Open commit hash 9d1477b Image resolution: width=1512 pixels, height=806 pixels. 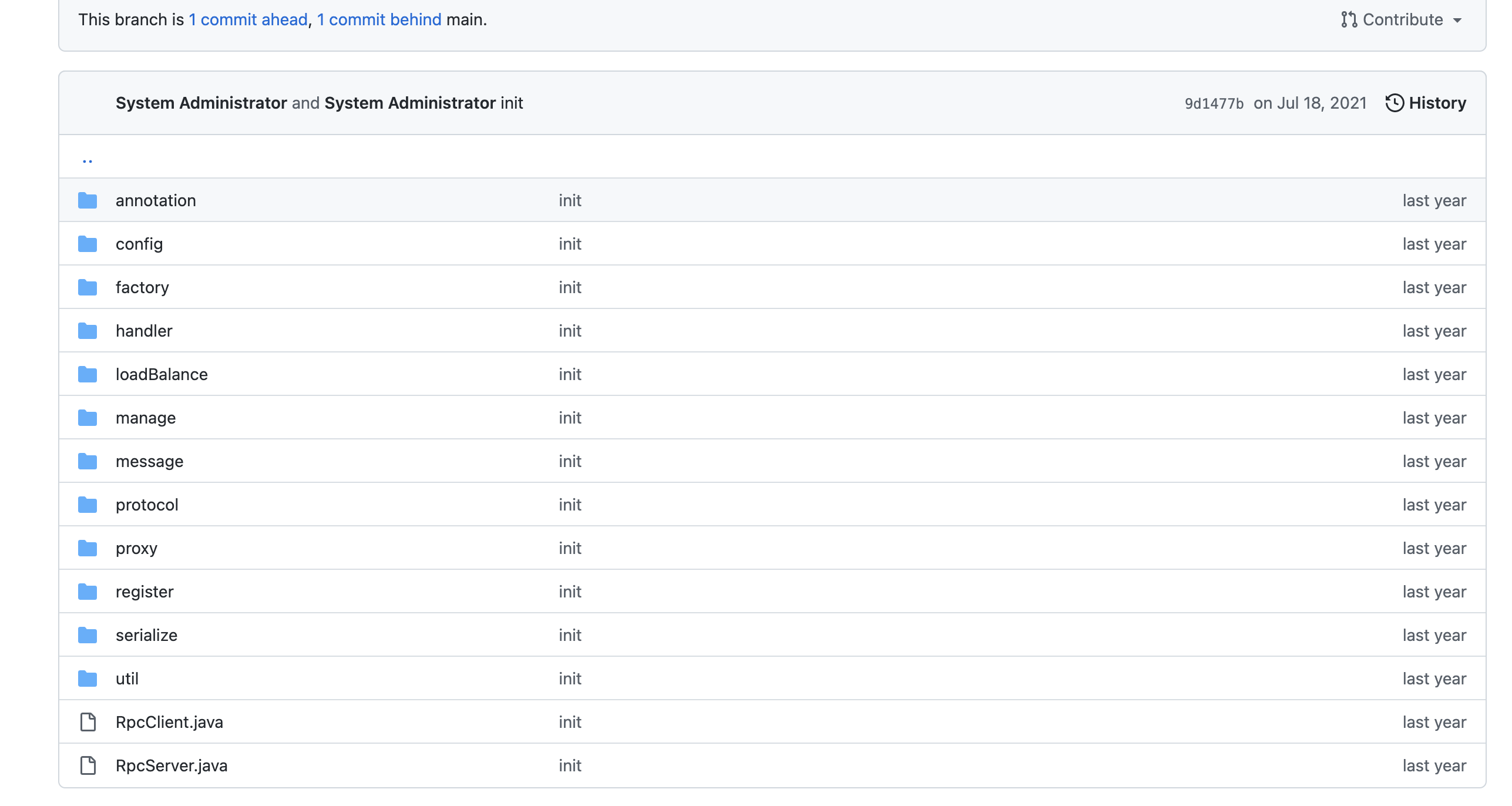click(1214, 103)
